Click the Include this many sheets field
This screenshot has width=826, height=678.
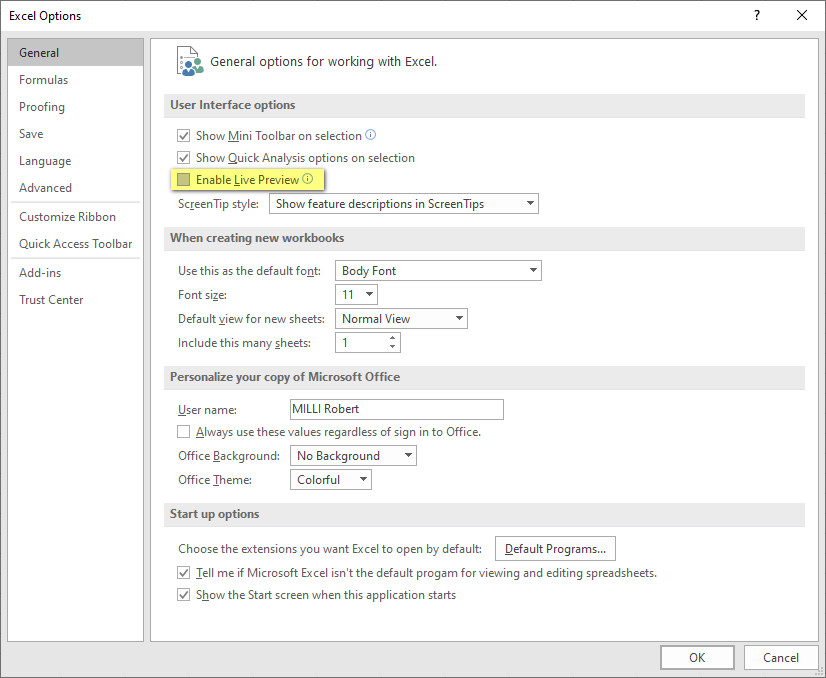tap(368, 342)
